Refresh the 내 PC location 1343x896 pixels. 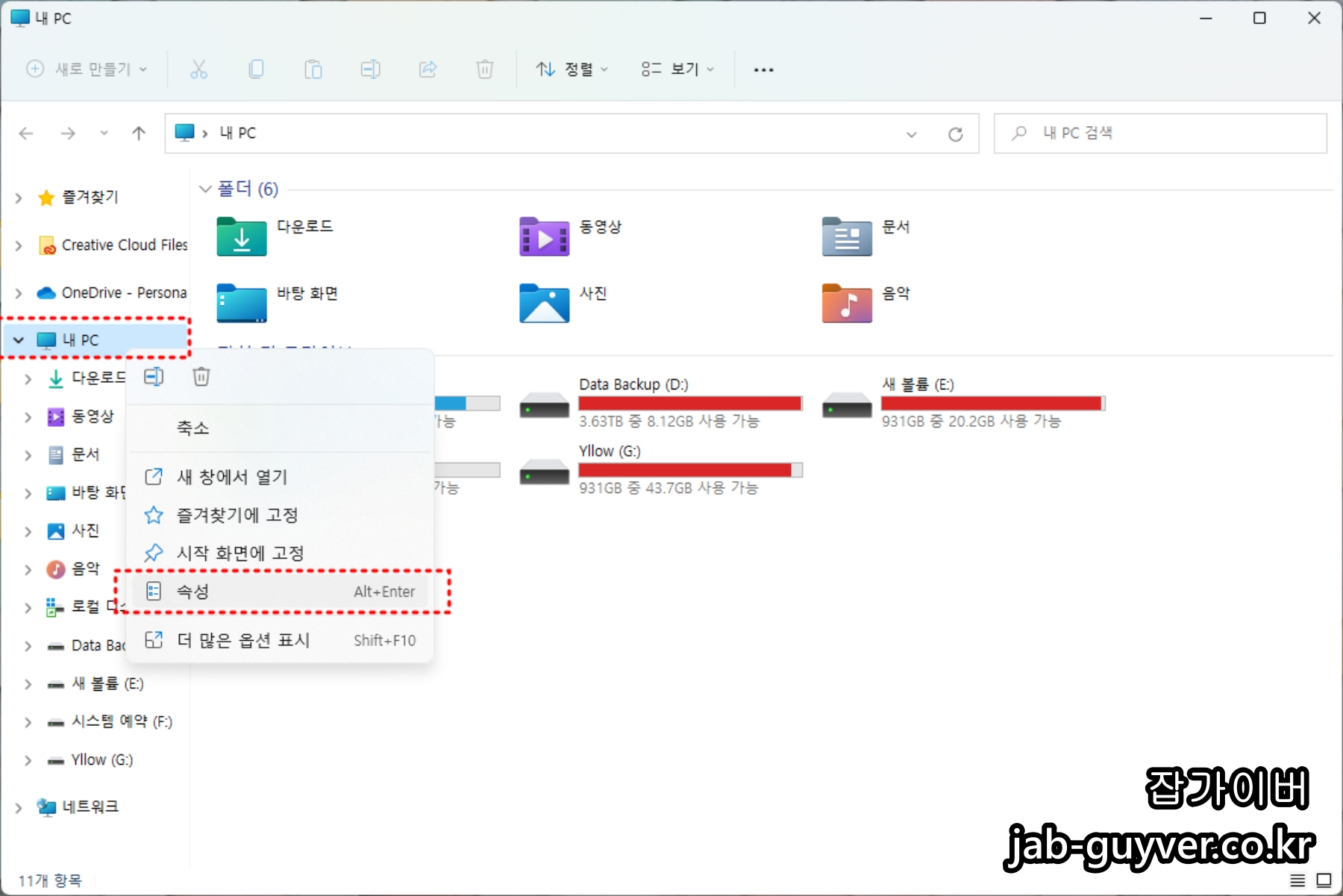click(x=955, y=134)
